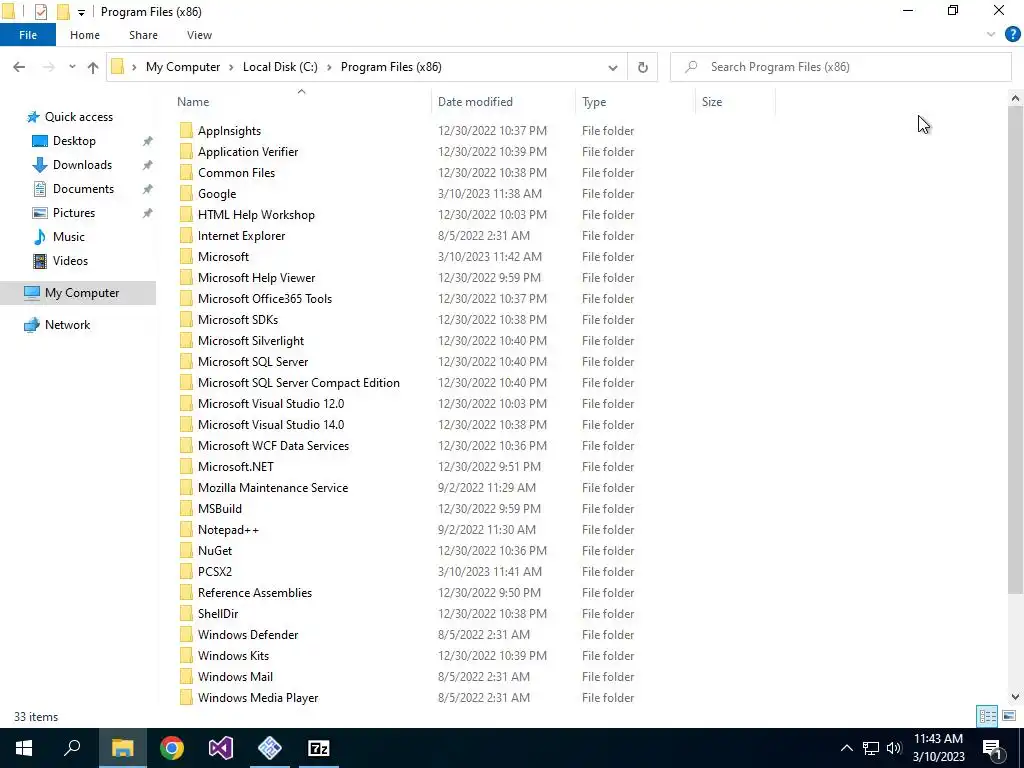Select the Microsoft Office365 Tools folder
This screenshot has width=1024, height=768.
click(264, 298)
